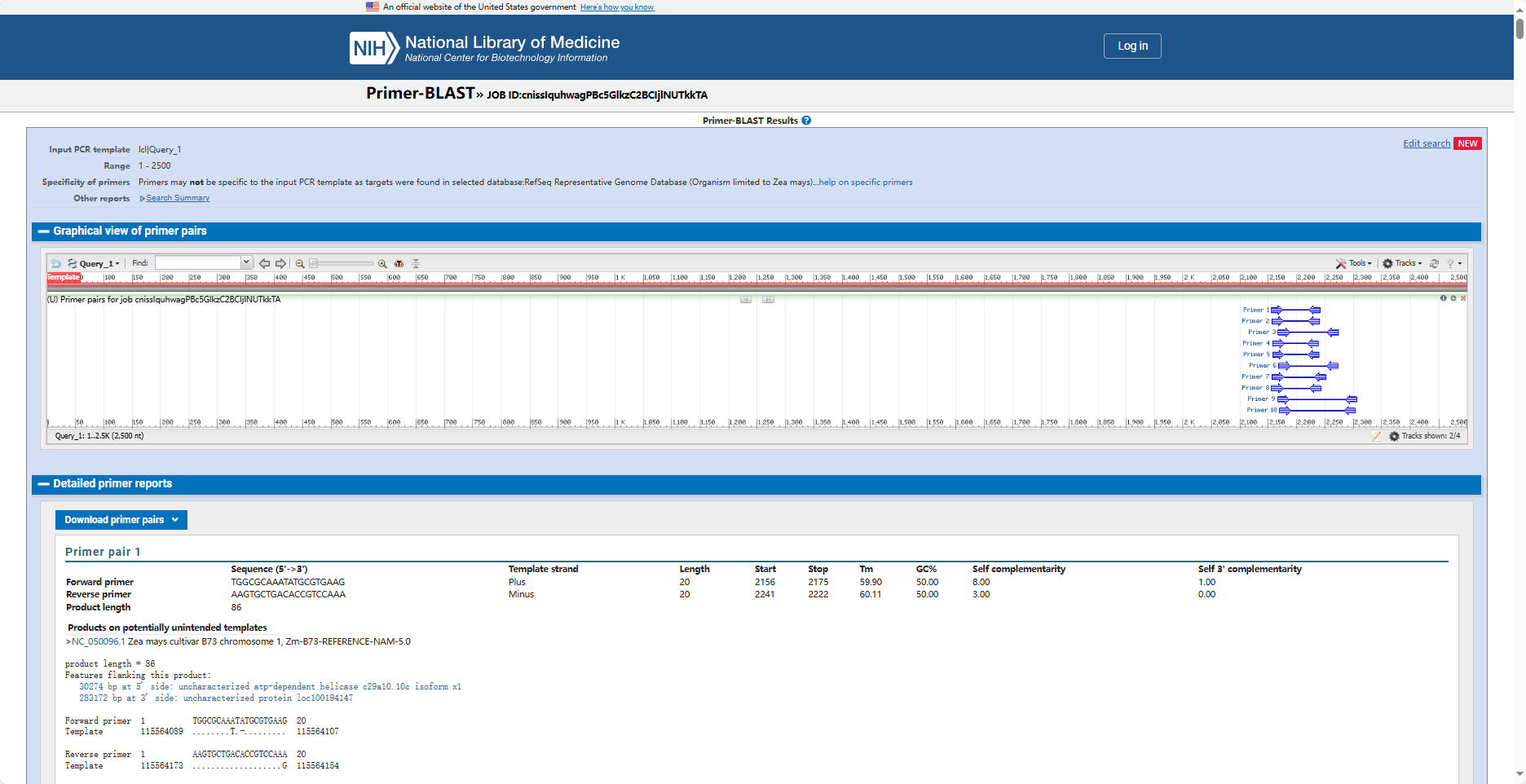Click the flip strands icon in viewer toolbar
Viewport: 1526px width, 784px height.
pos(416,263)
